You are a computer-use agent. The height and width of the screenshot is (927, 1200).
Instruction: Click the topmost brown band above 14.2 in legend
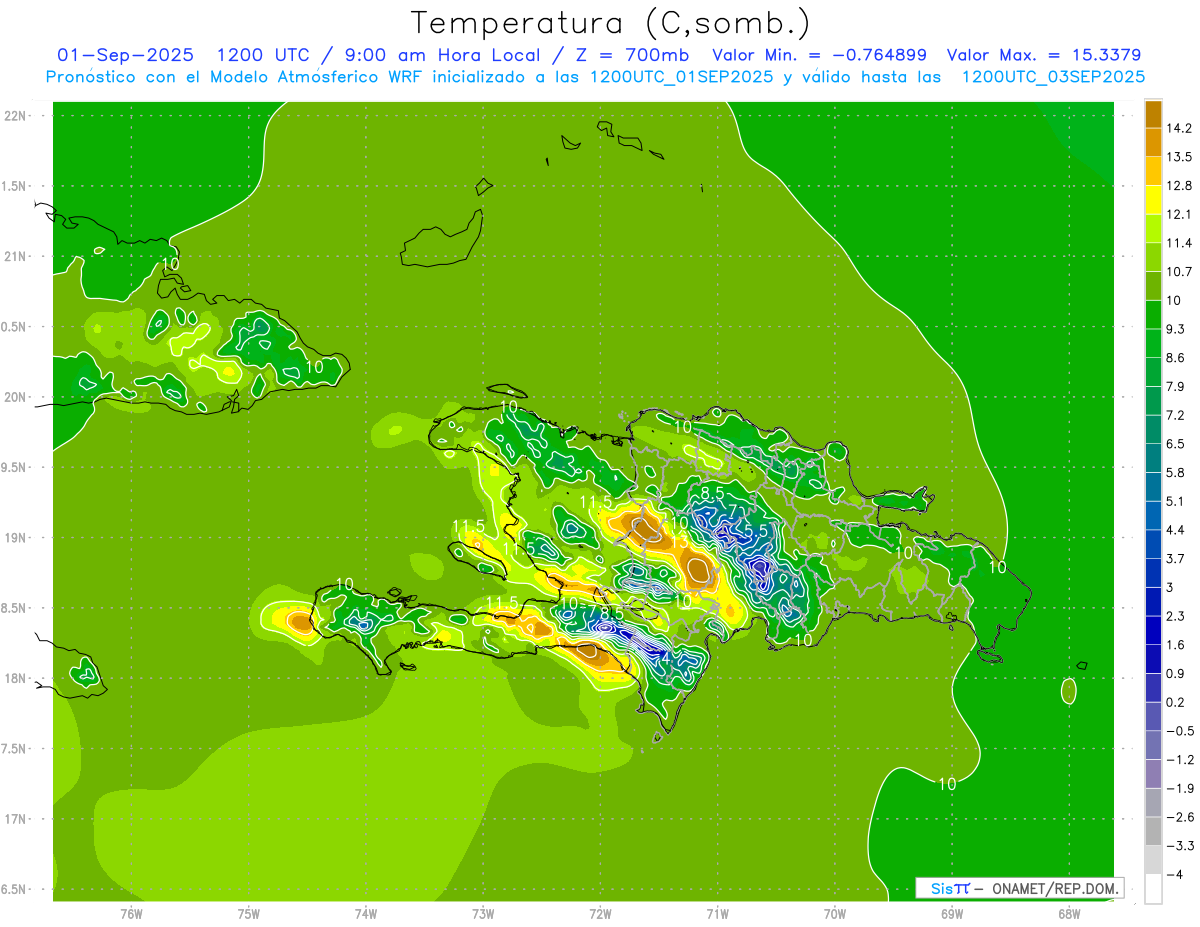pos(1153,114)
